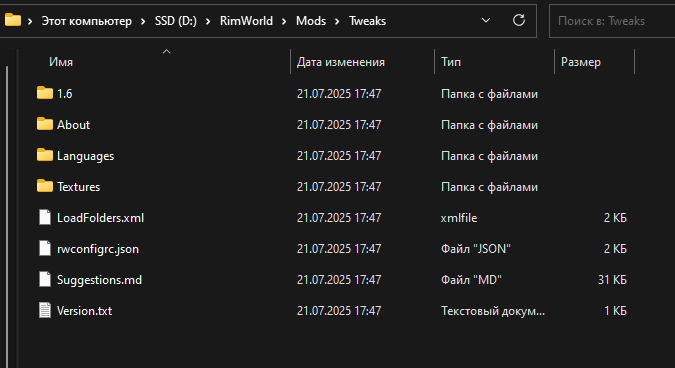The height and width of the screenshot is (368, 675).
Task: Click the LoadFolders.xml file icon
Action: point(45,217)
